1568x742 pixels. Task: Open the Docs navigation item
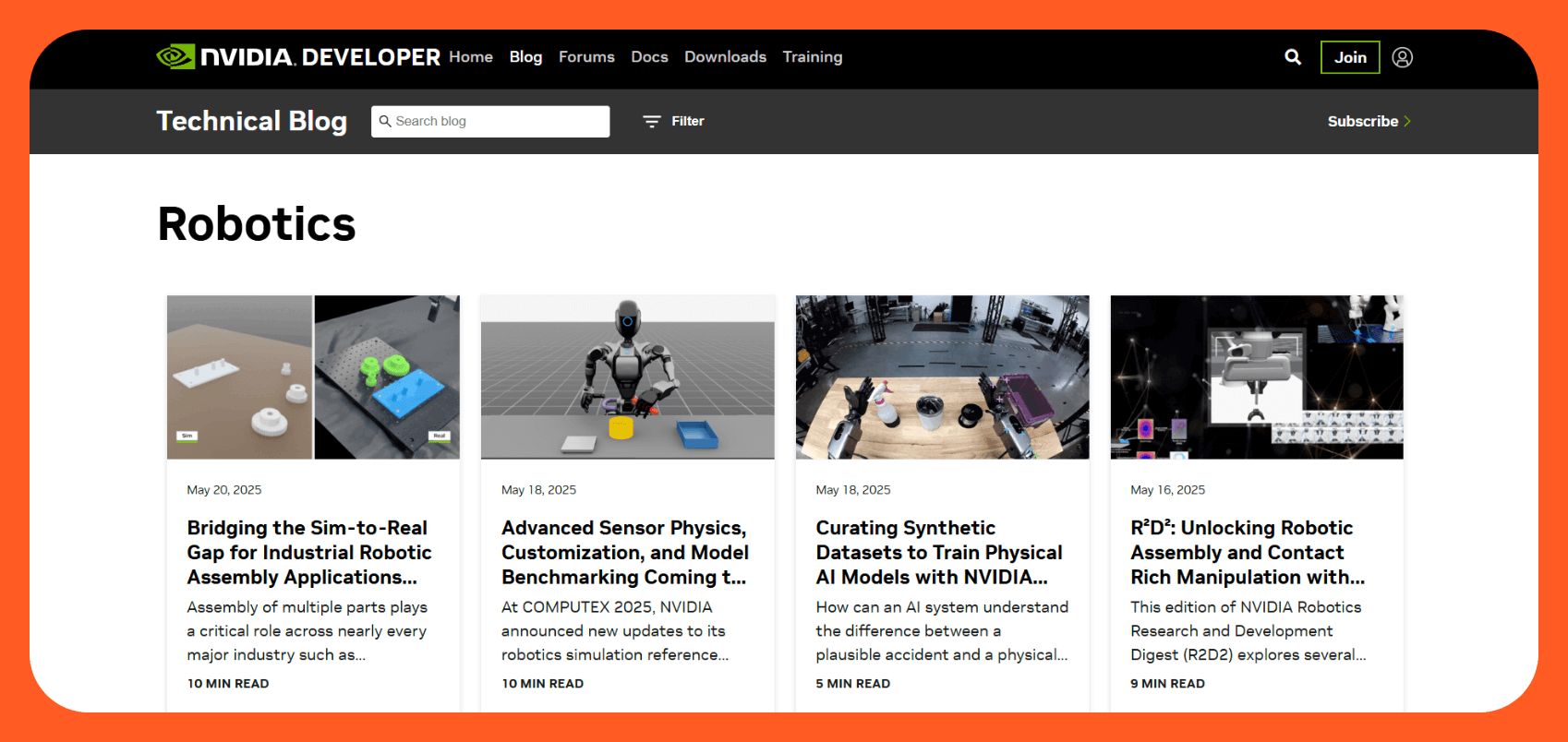tap(649, 57)
